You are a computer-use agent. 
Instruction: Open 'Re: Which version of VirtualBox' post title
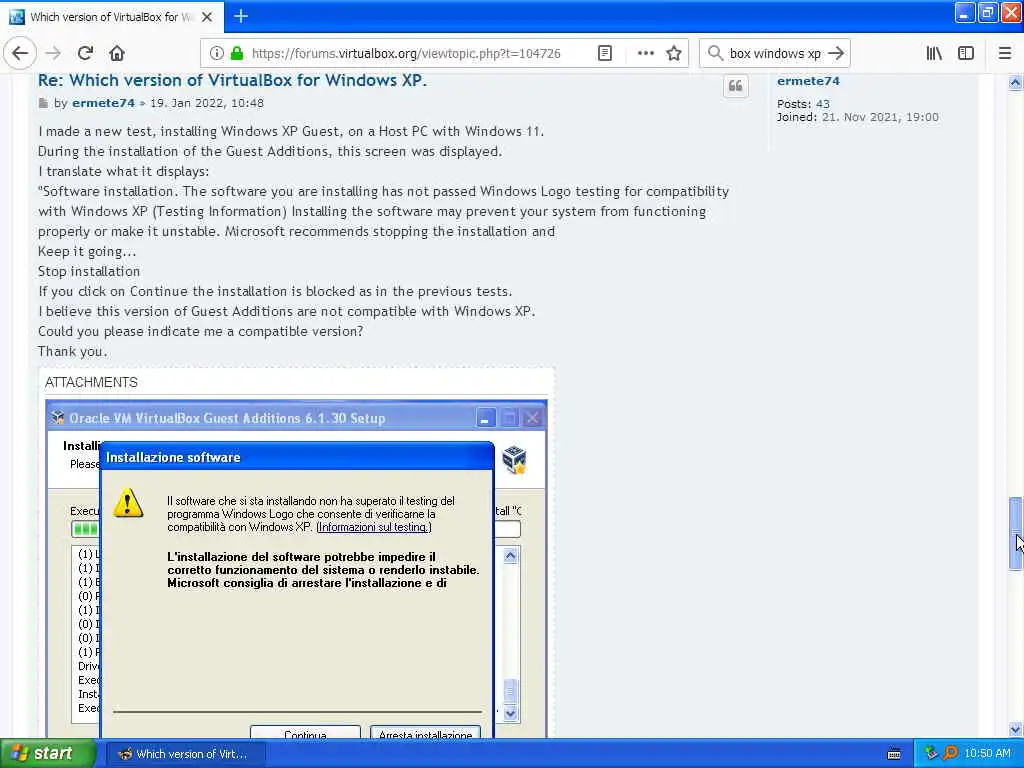(x=232, y=80)
